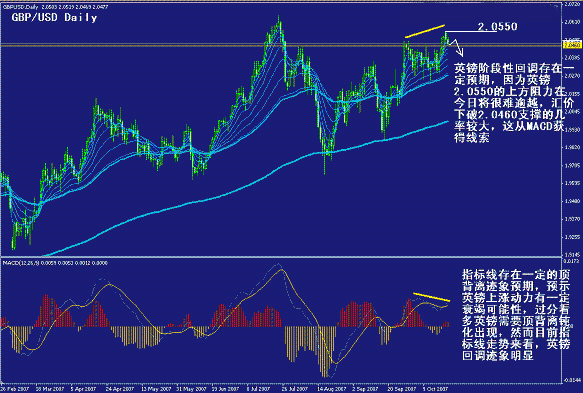Click the "GBP/USD Daily" chart title
Viewport: 583px width, 393px height.
[x=54, y=17]
